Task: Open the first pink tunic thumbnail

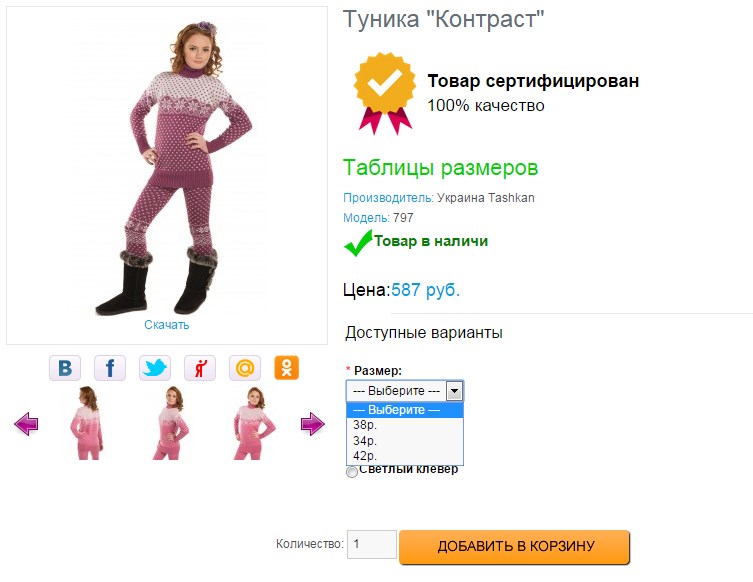Action: 85,424
